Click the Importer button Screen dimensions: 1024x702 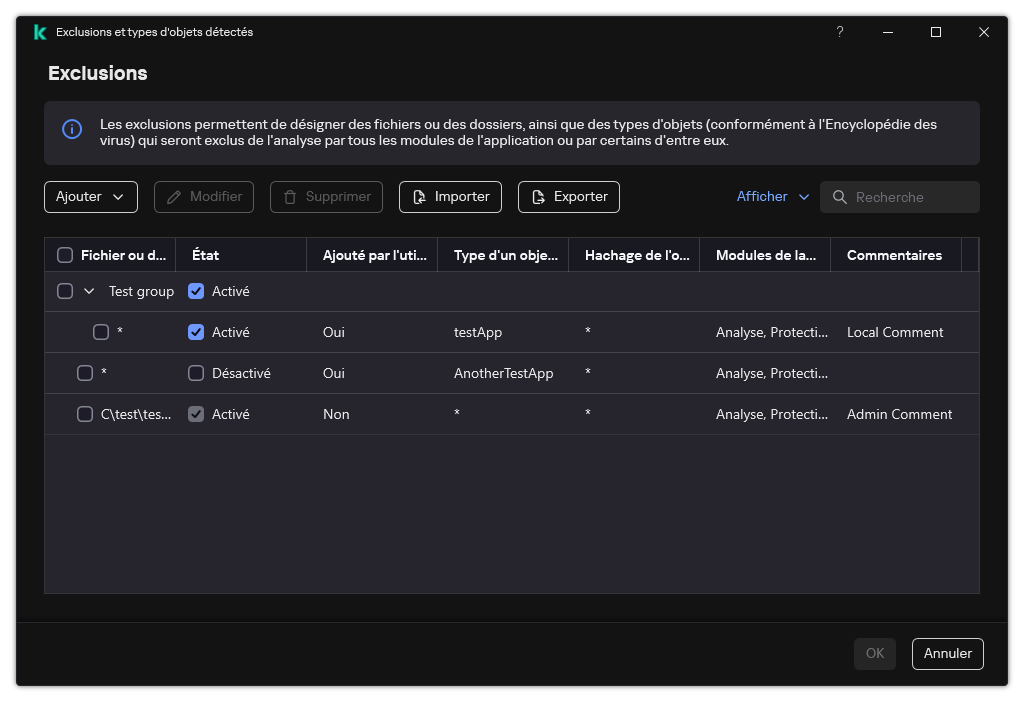tap(450, 197)
